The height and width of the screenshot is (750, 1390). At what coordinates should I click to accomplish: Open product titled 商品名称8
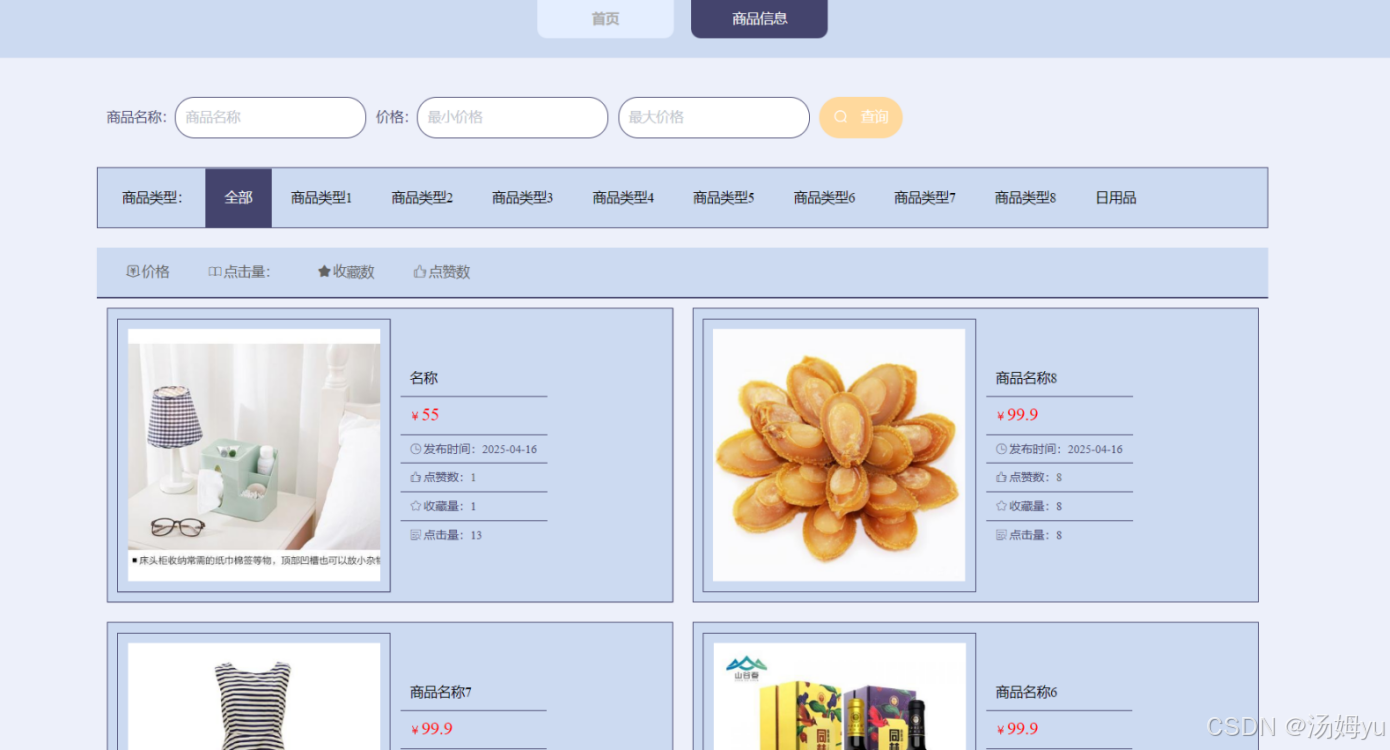(x=1026, y=378)
